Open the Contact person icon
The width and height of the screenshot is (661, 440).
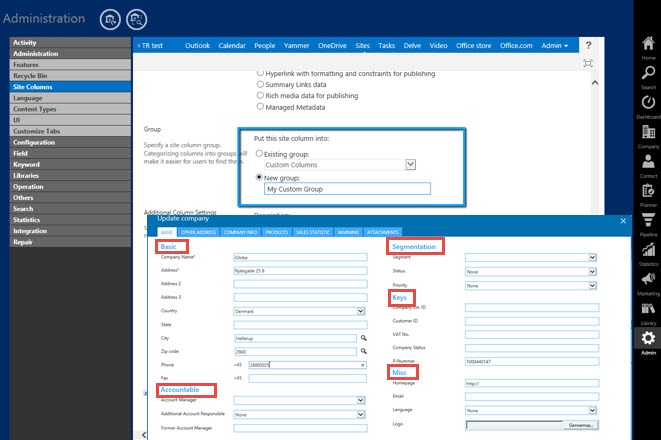648,161
